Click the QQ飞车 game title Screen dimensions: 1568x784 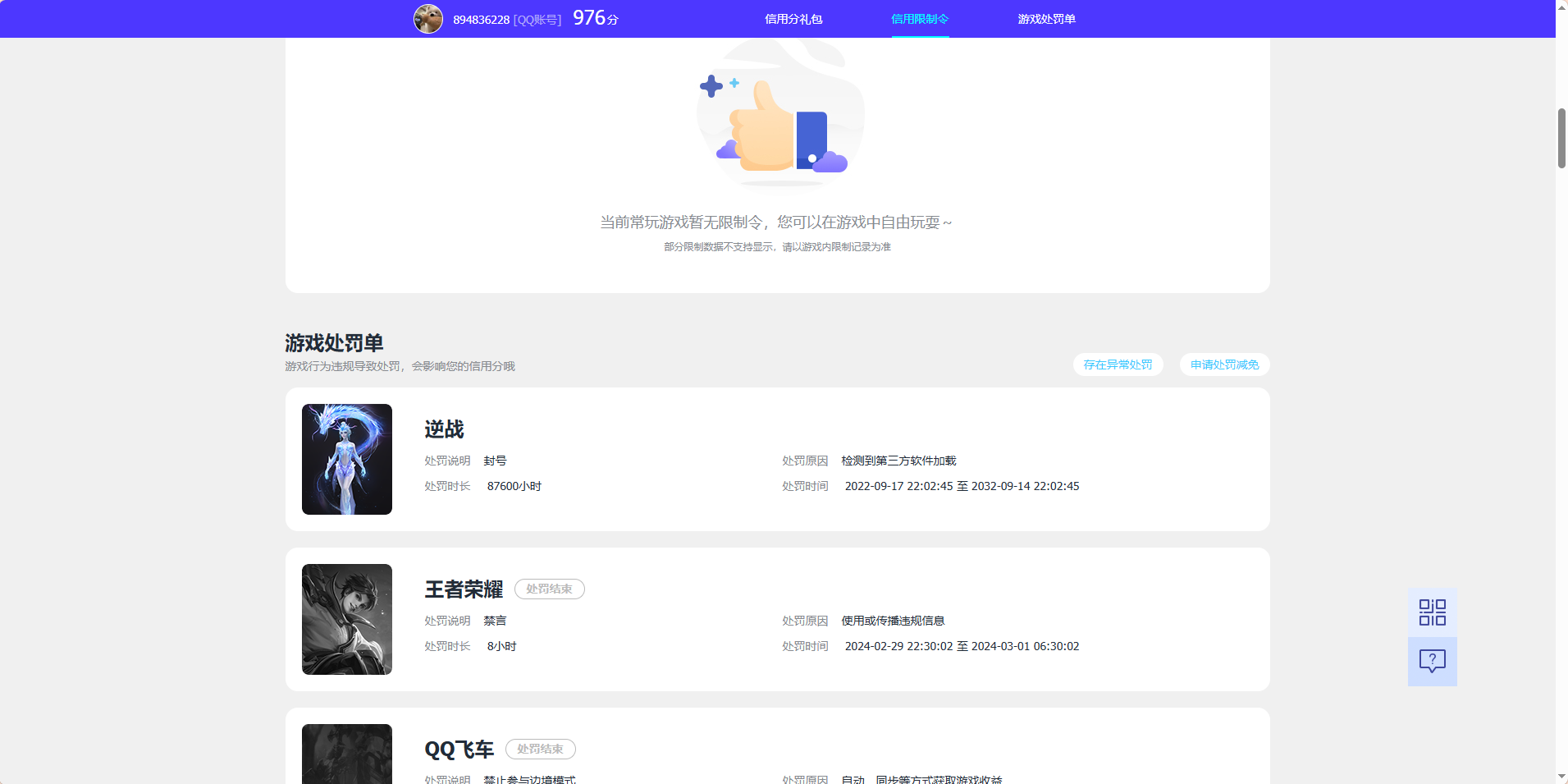pos(459,750)
